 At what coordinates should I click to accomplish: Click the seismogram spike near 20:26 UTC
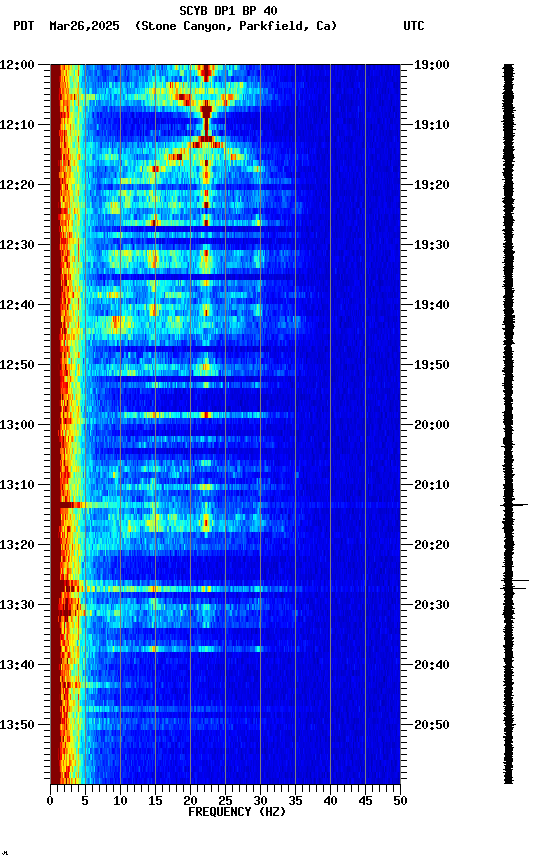(x=515, y=581)
